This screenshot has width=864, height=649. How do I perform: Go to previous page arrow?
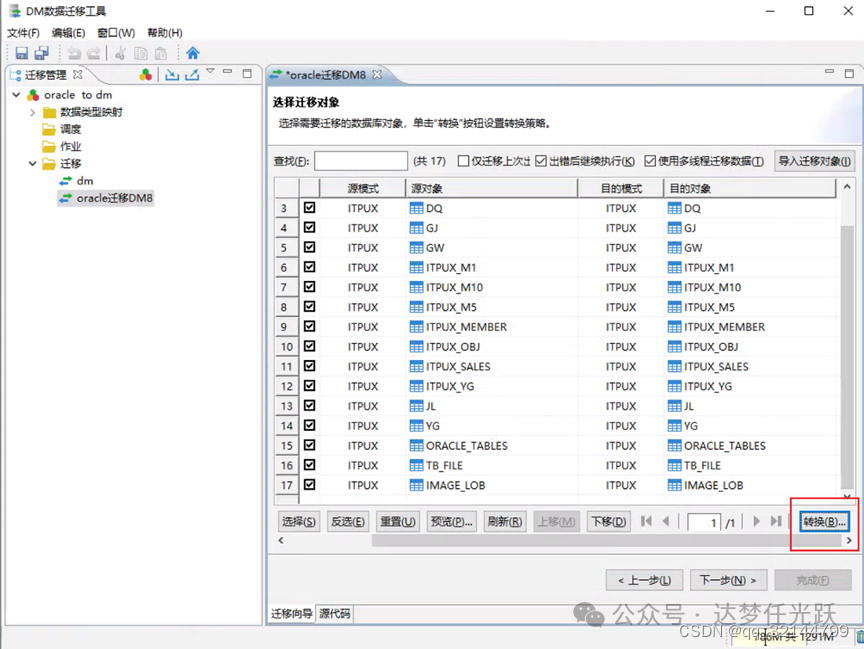pos(666,521)
